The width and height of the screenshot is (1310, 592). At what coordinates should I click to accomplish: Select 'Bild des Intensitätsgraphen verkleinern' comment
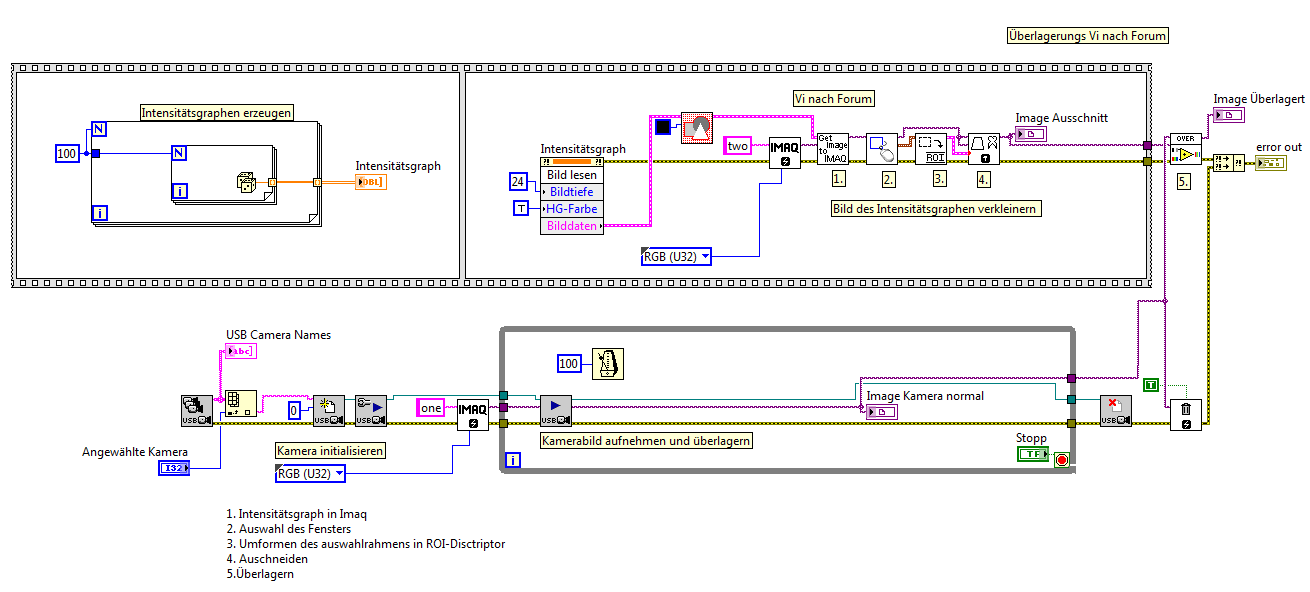(935, 209)
